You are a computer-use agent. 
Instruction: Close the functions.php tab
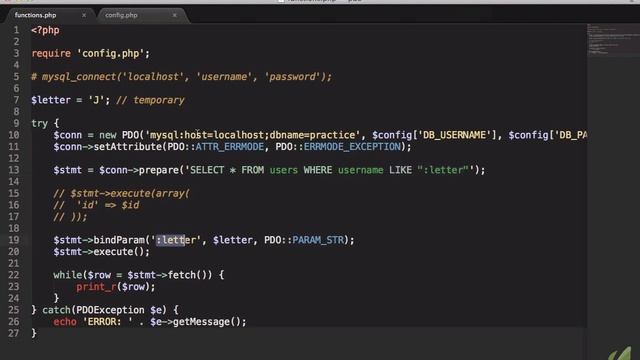(x=84, y=15)
